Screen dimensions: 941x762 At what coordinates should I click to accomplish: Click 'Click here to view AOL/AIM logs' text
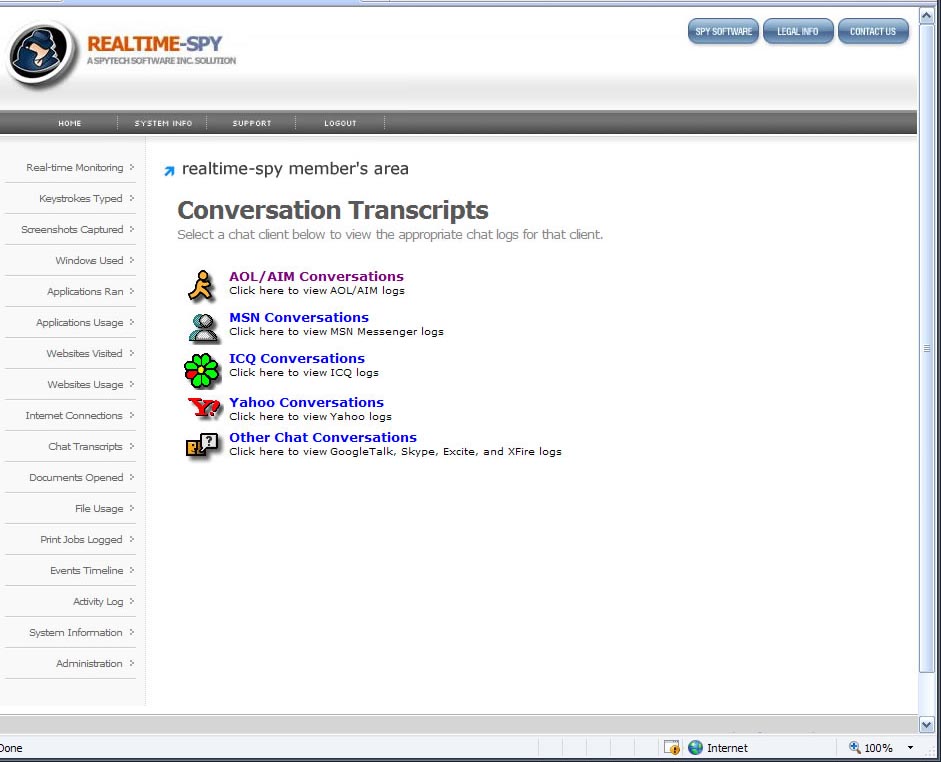[317, 290]
